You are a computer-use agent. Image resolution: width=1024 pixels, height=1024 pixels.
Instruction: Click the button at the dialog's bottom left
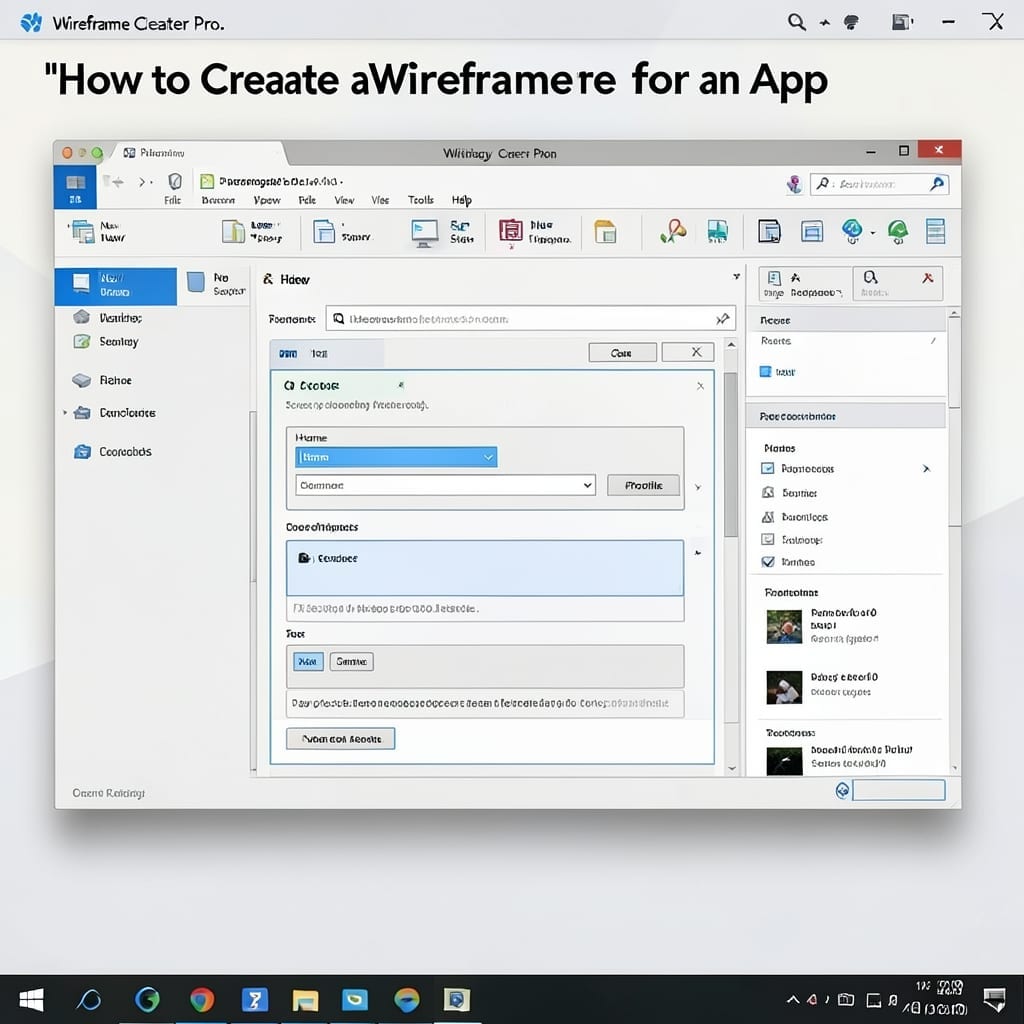(340, 739)
